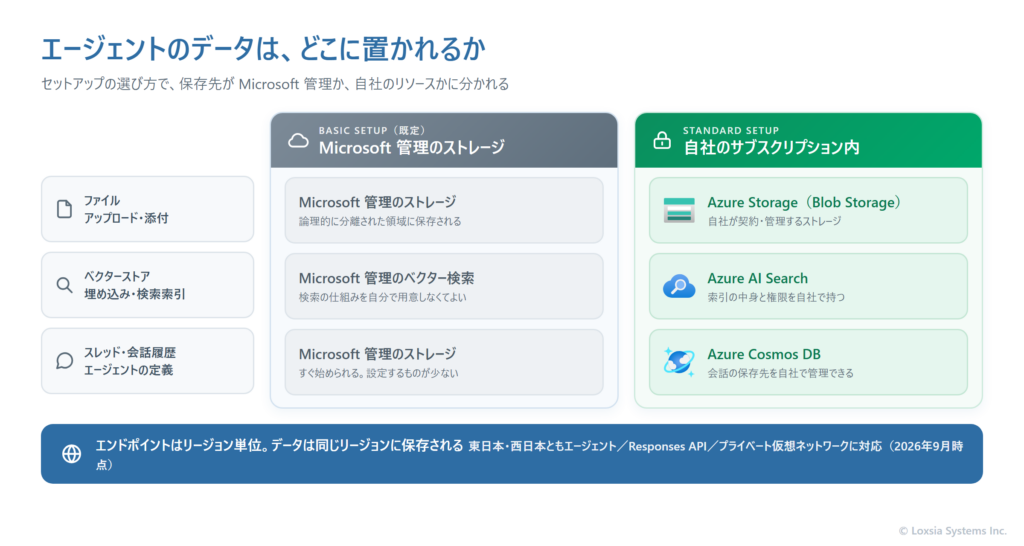Click 論理的に分離された領域に保存される text
Image resolution: width=1024 pixels, height=546 pixels.
pos(380,221)
